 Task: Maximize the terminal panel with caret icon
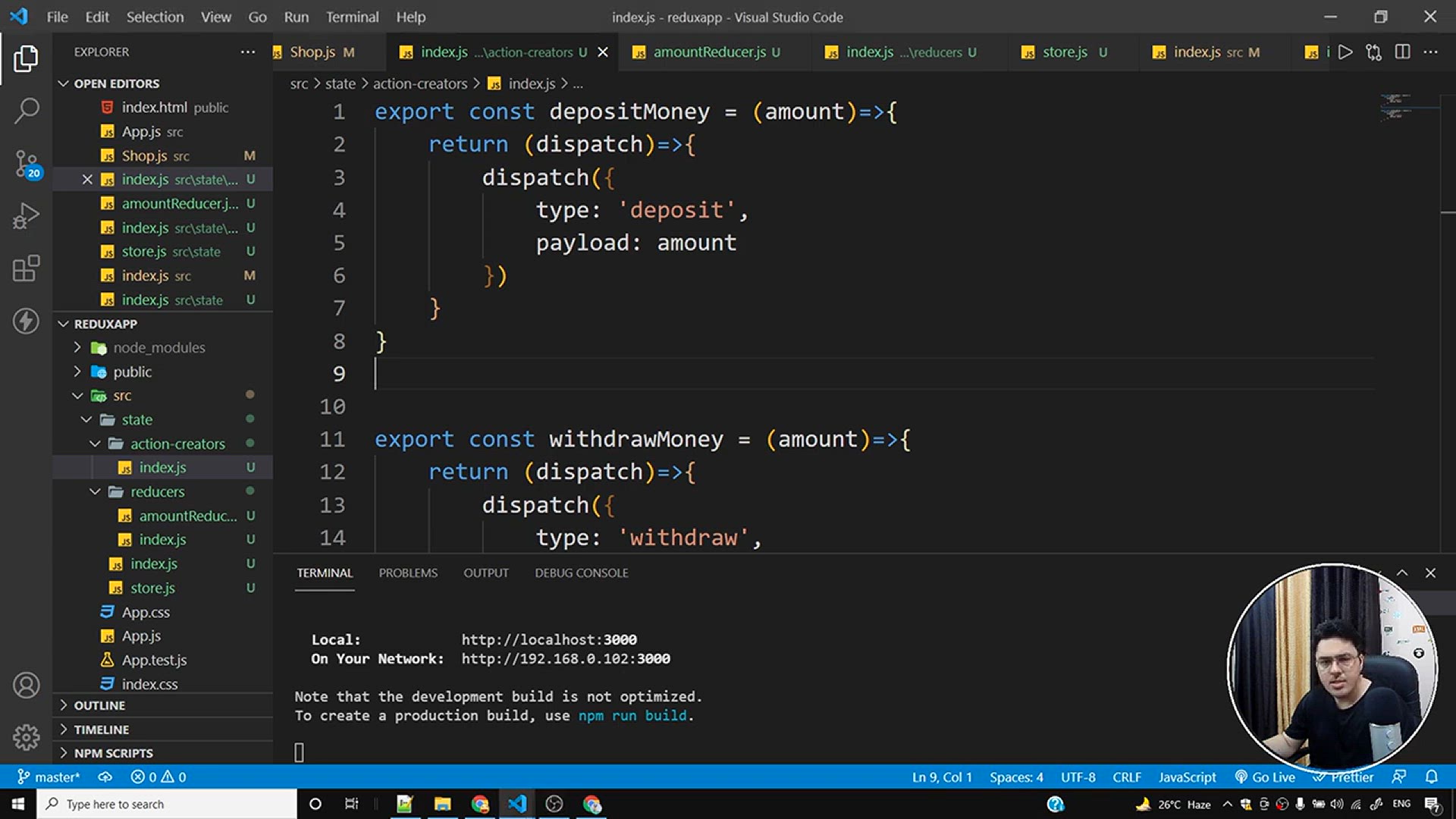click(1402, 573)
